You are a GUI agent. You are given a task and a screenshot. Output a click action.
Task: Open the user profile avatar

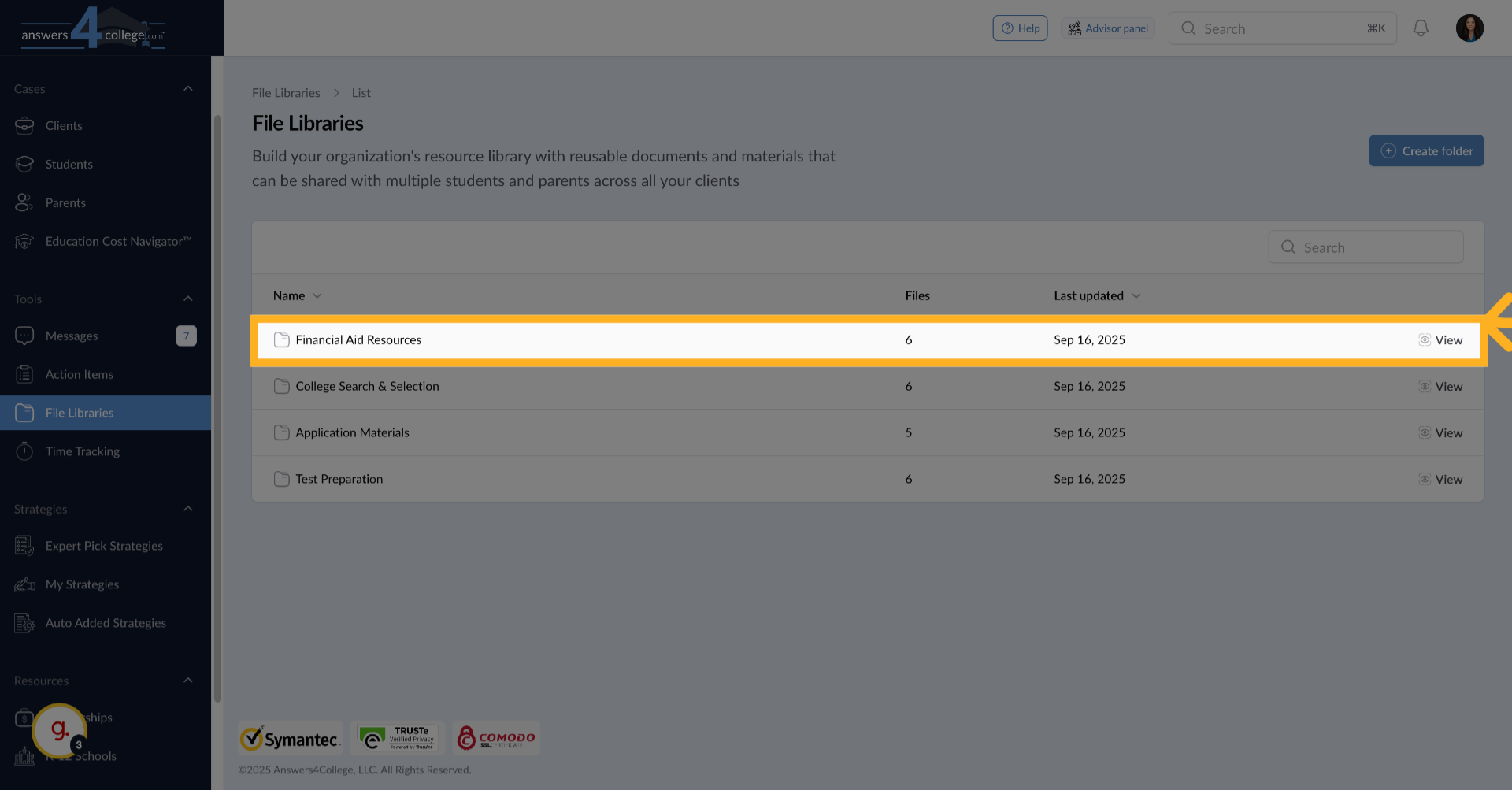pyautogui.click(x=1469, y=28)
